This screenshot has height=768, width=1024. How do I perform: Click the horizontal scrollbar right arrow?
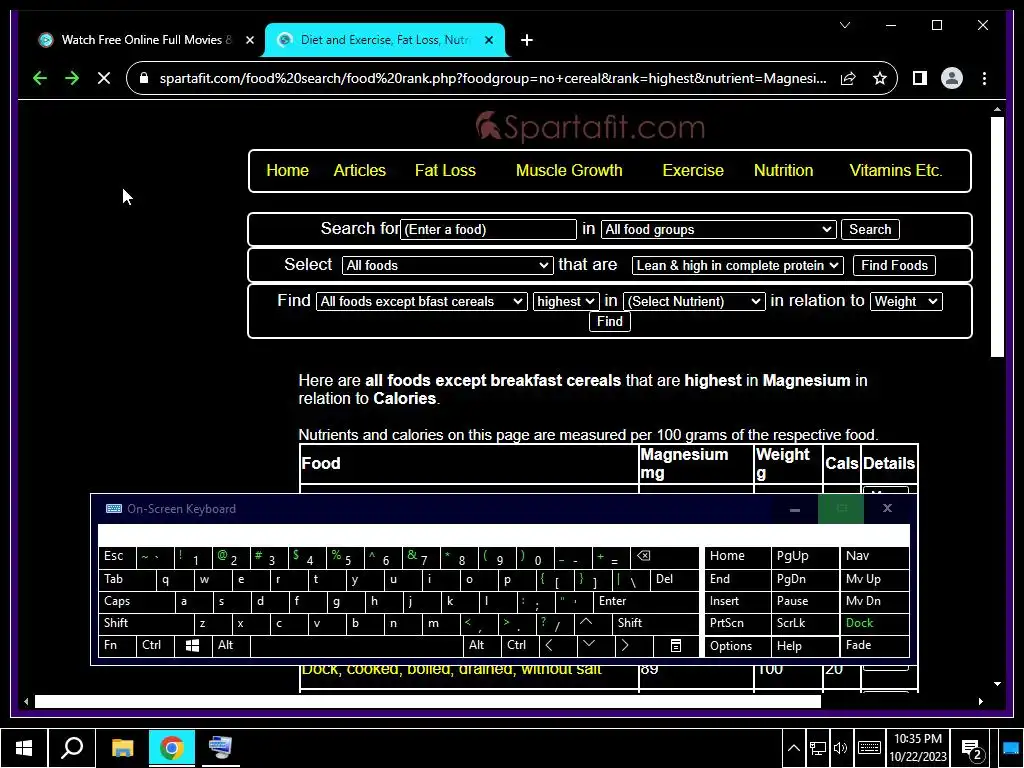pos(980,701)
